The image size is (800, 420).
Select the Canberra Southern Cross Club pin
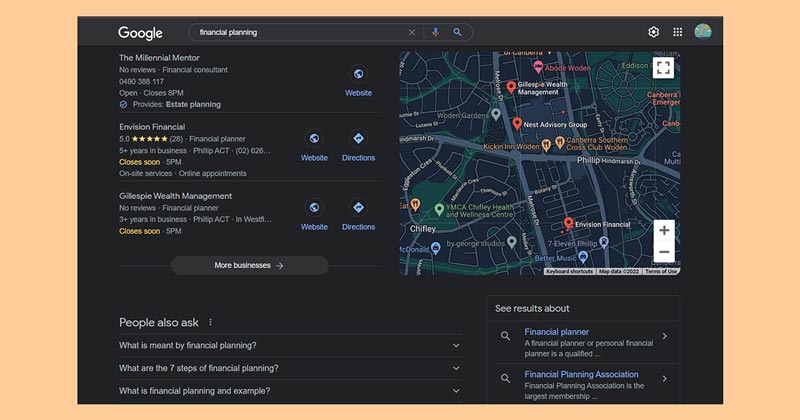(x=559, y=142)
